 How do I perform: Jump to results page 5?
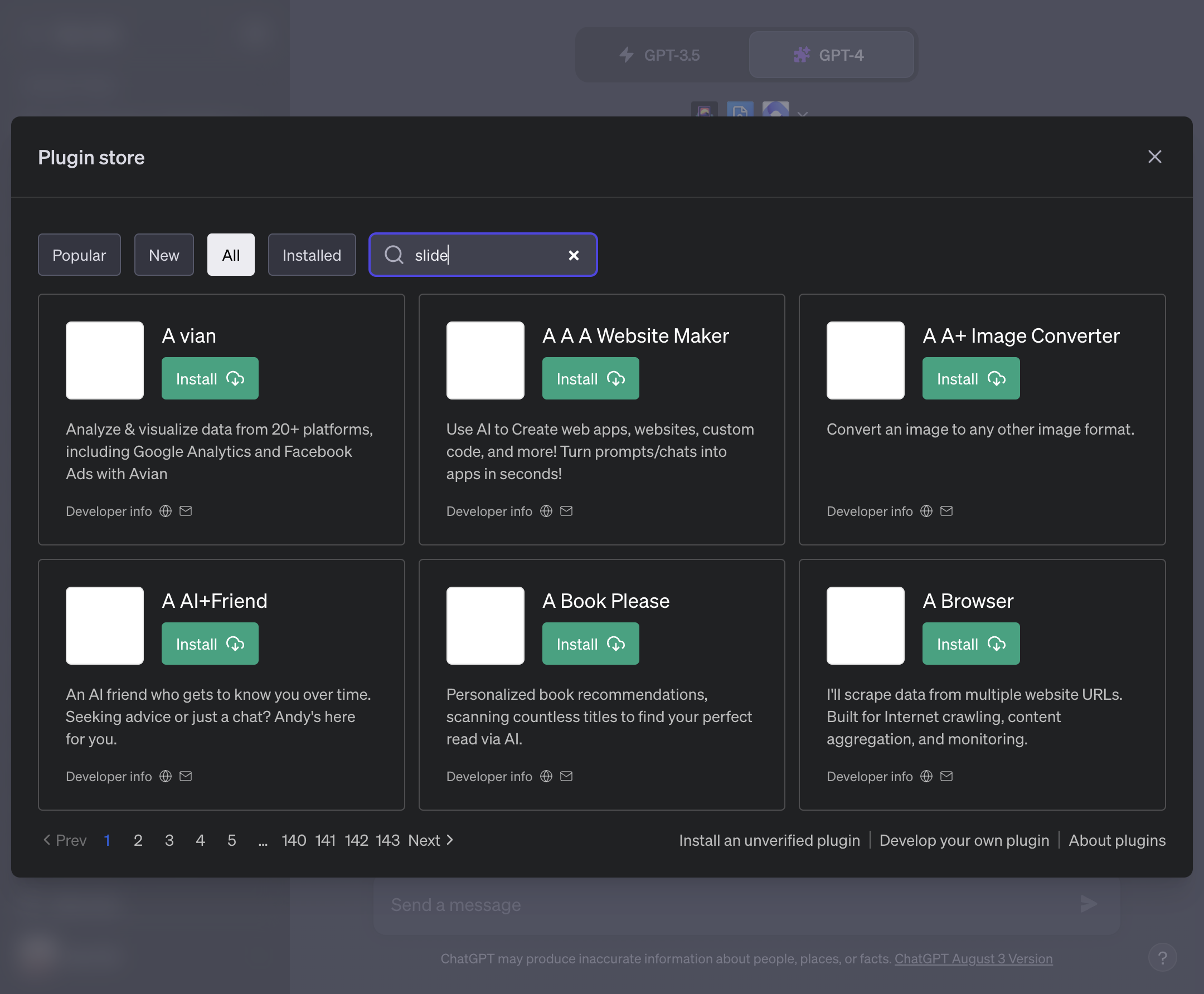[x=231, y=840]
